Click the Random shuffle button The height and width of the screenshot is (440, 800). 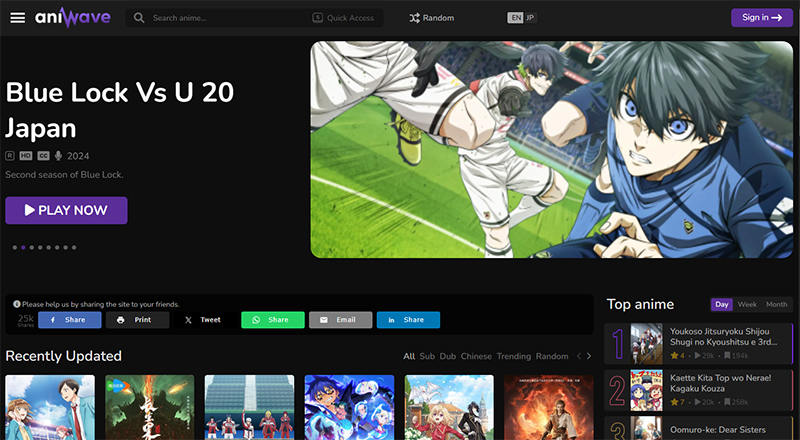pyautogui.click(x=432, y=18)
